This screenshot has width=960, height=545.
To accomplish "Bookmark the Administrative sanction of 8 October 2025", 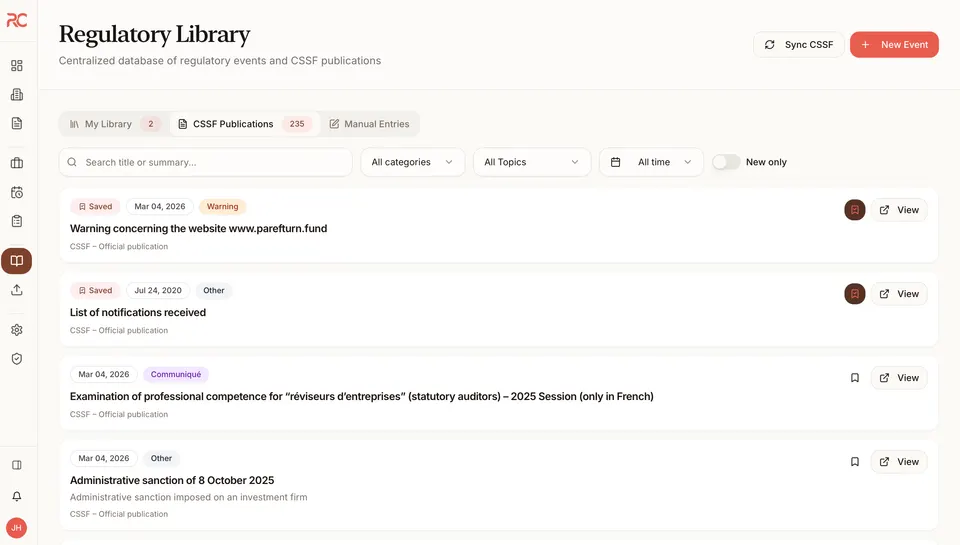I will pos(855,462).
